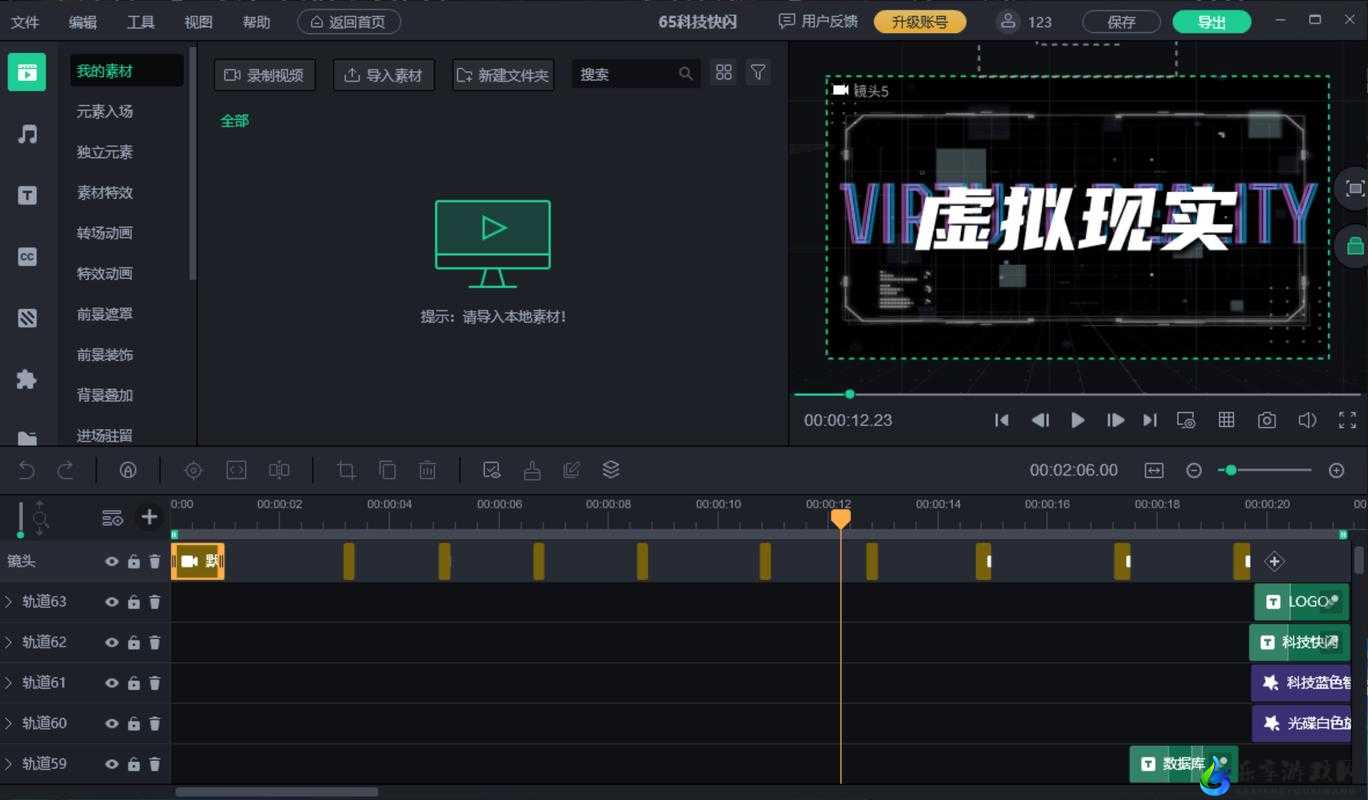The height and width of the screenshot is (800, 1368).
Task: Toggle the lock on 轨道63
Action: [134, 602]
